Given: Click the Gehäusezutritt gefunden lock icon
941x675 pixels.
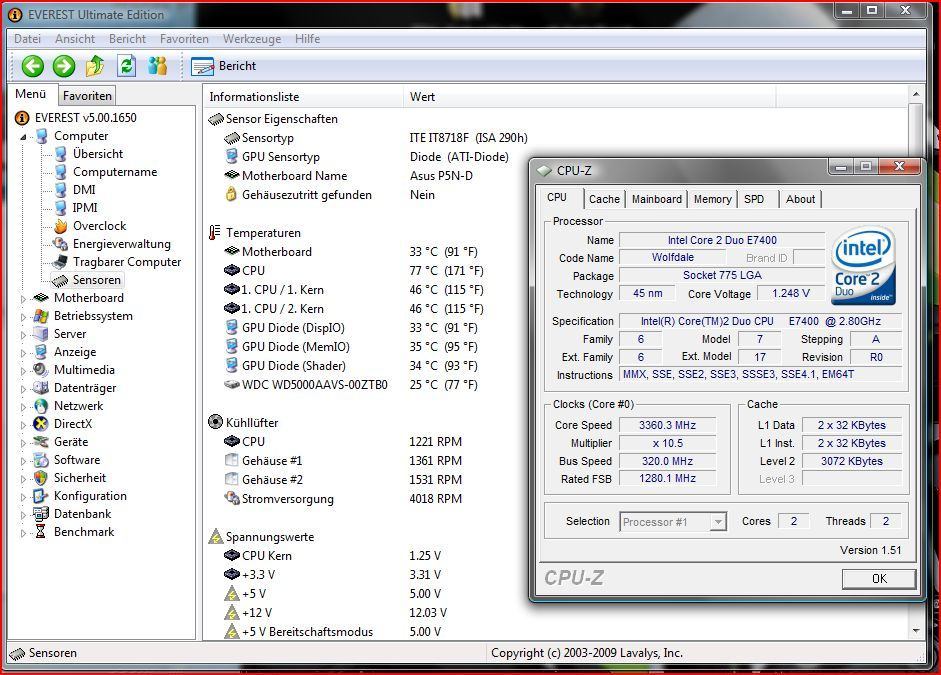Looking at the screenshot, I should [x=231, y=194].
